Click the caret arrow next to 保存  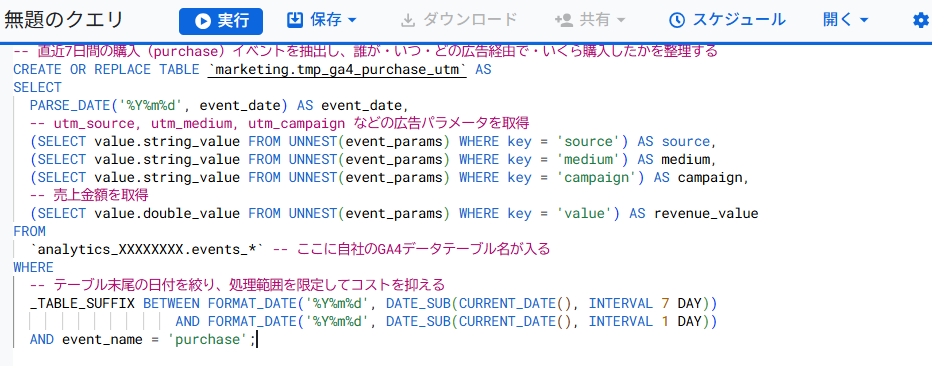tap(351, 21)
